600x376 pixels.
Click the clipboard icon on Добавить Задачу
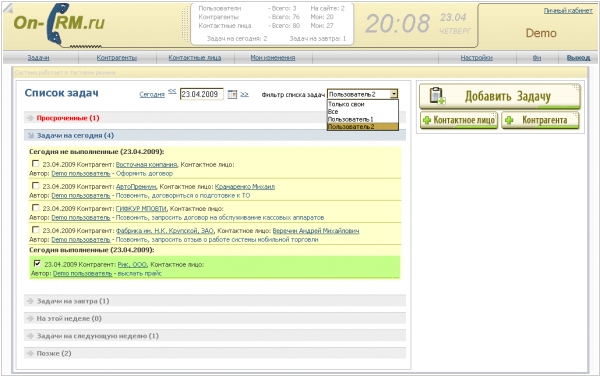pyautogui.click(x=437, y=96)
